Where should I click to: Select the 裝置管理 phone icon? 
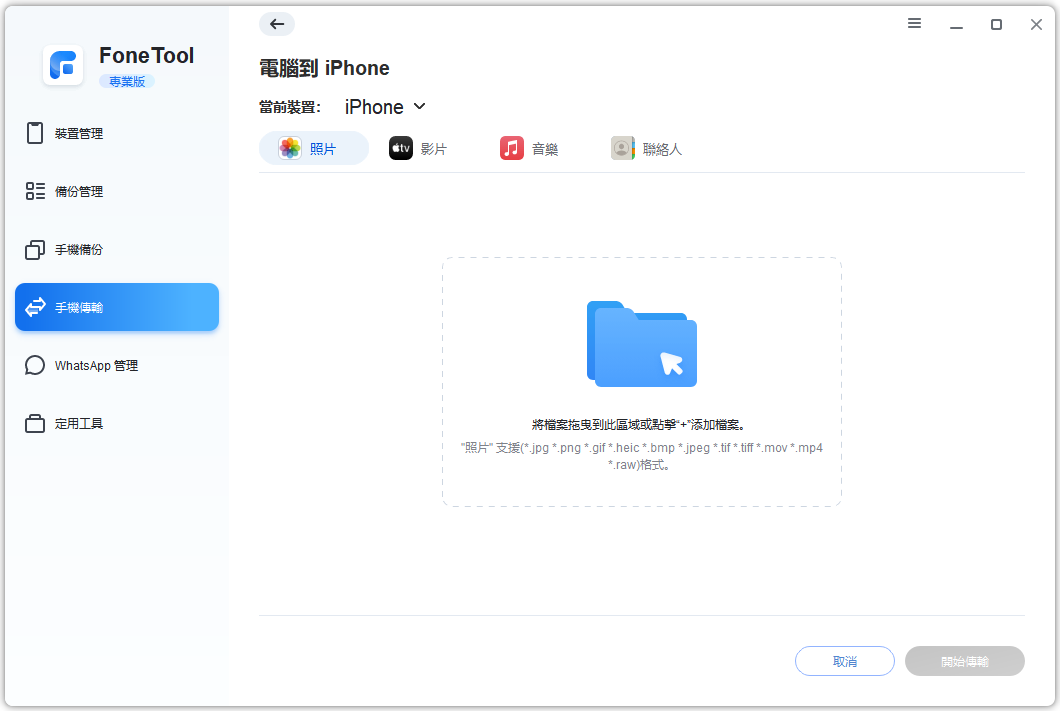point(35,133)
